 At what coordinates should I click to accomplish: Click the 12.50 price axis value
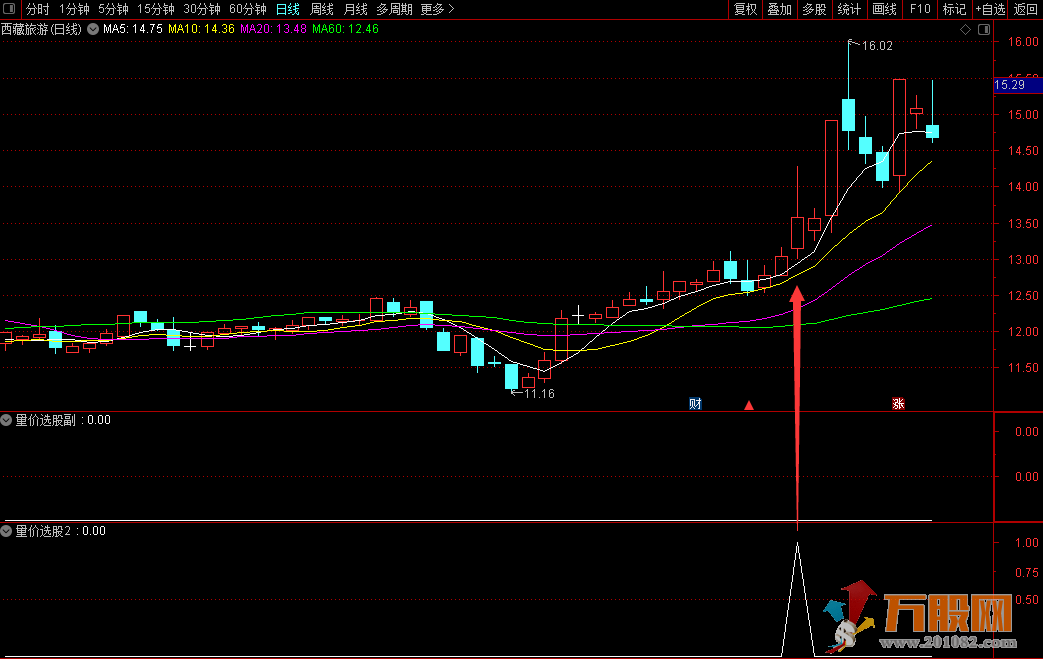(1022, 295)
